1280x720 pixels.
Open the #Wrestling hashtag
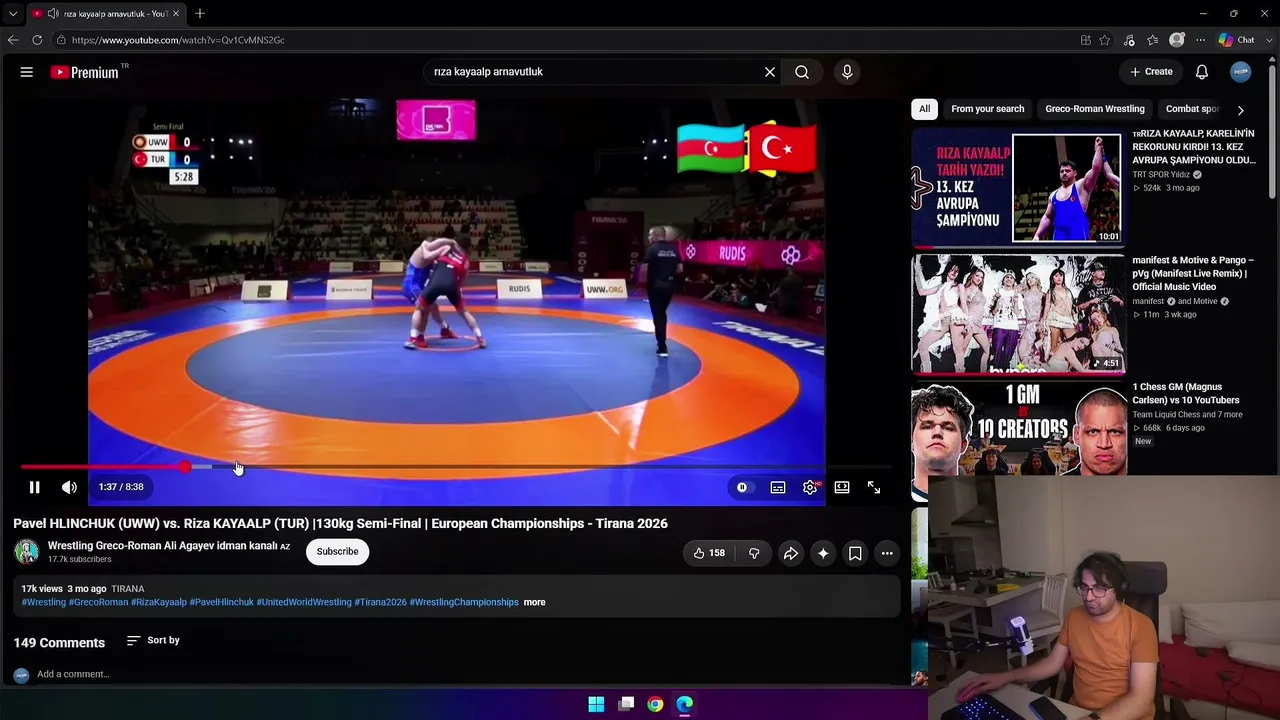pos(44,602)
